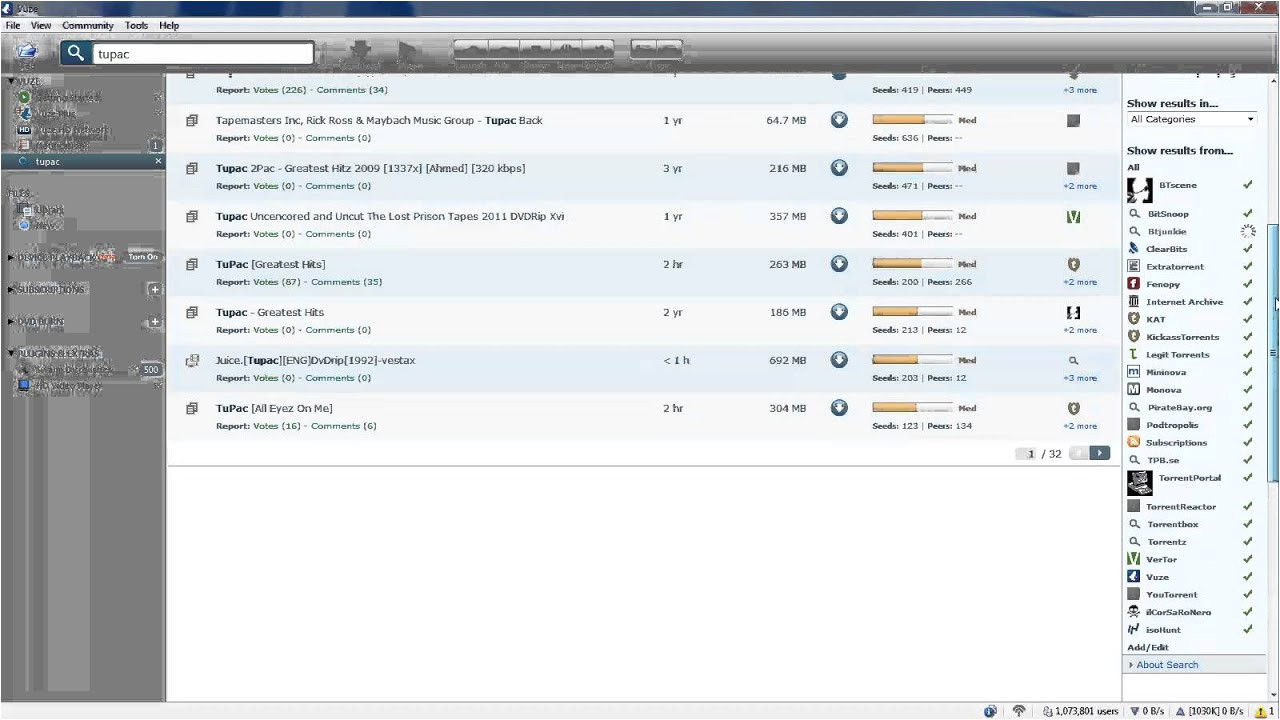Click the result type icon for Juice.[Tupac] vestax

pos(192,360)
